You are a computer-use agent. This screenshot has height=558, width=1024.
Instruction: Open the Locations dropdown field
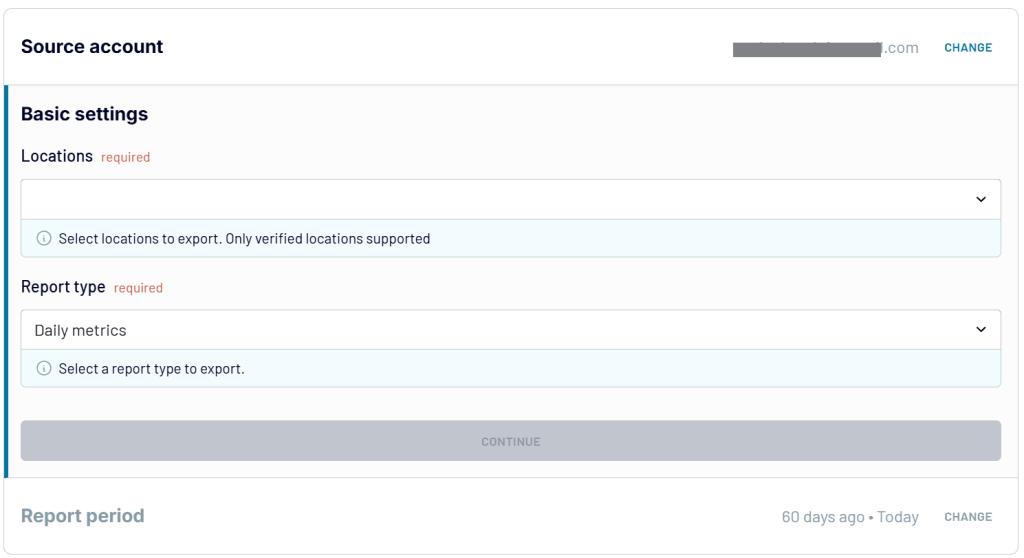(511, 199)
